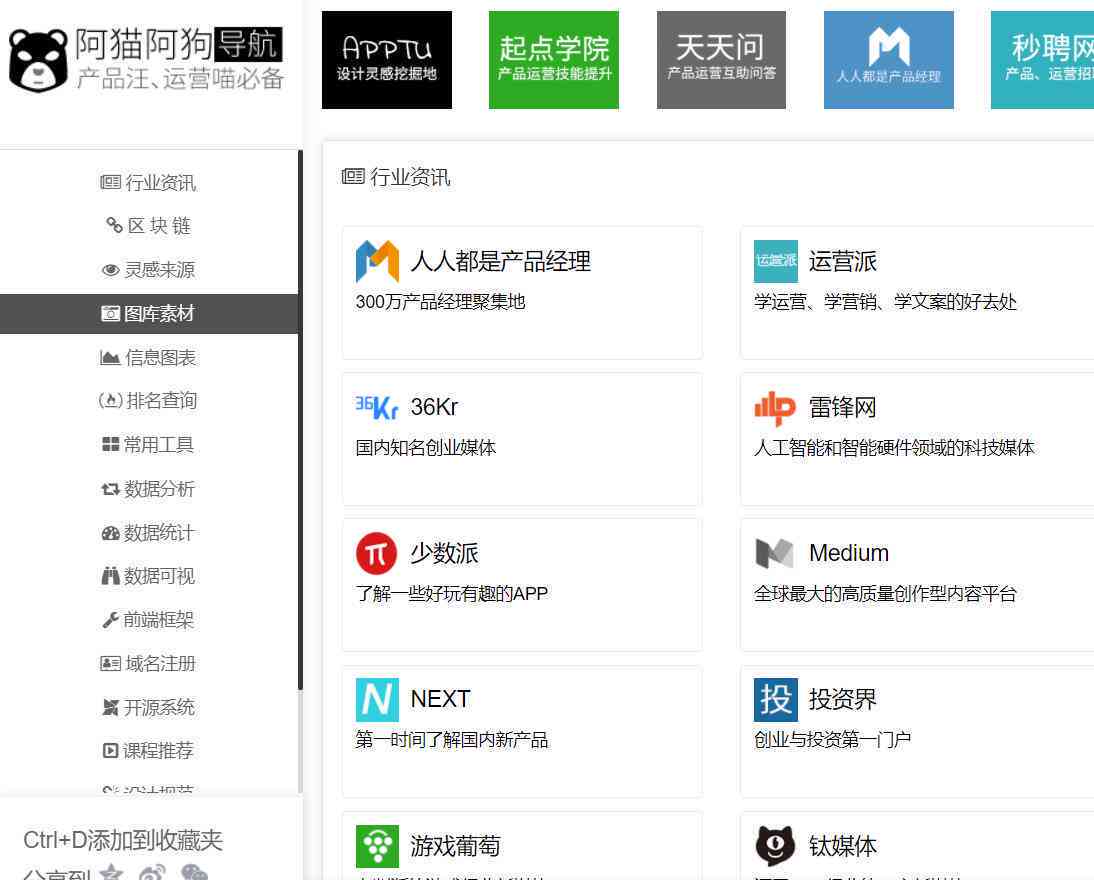Click the play square icon beside 课程推荐

coord(110,751)
